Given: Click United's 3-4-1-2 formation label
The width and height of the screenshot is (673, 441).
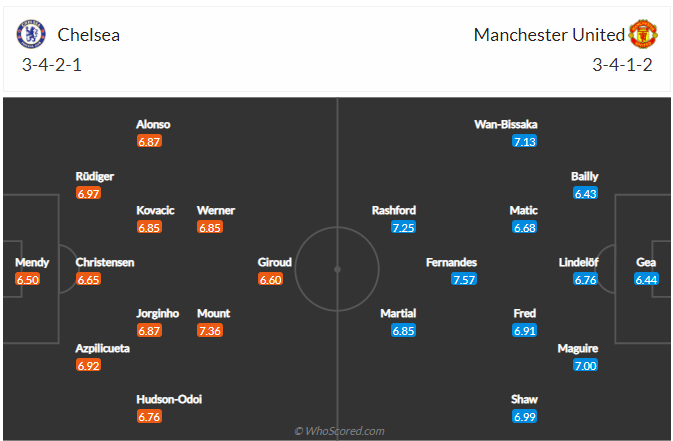Looking at the screenshot, I should pos(623,66).
